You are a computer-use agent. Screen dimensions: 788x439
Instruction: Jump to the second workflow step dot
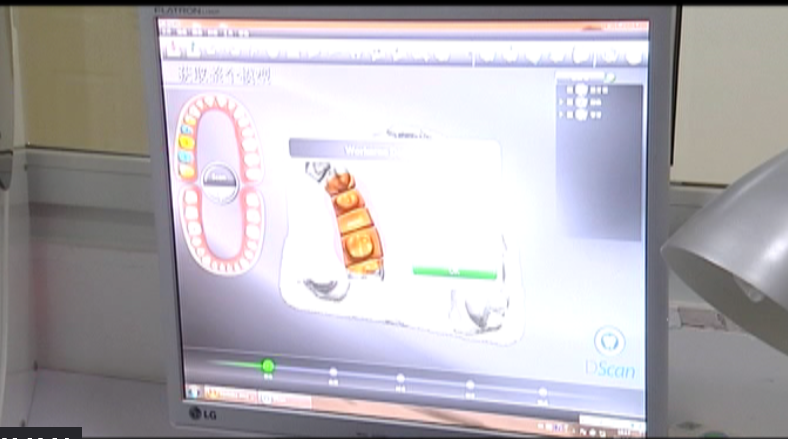pyautogui.click(x=334, y=372)
